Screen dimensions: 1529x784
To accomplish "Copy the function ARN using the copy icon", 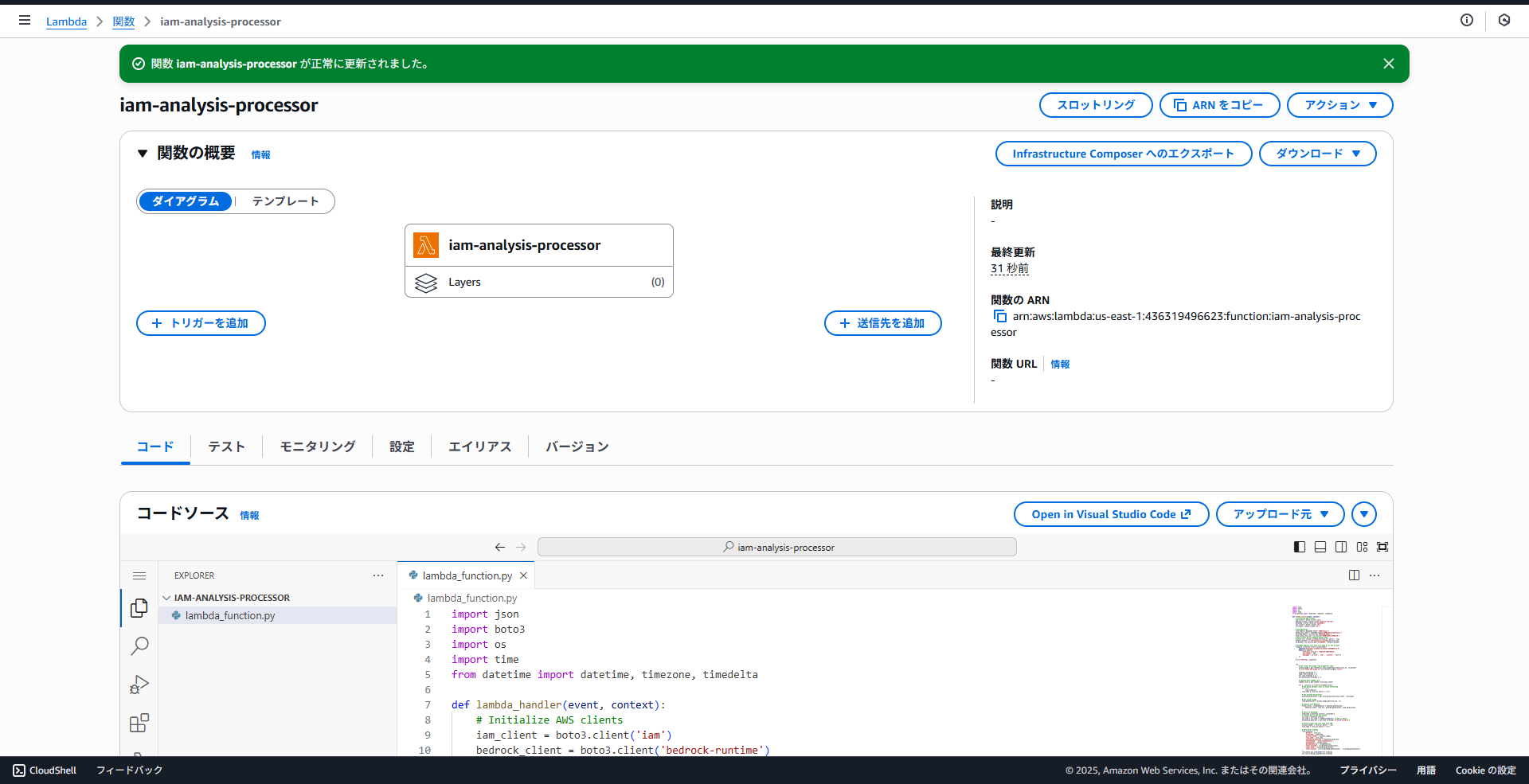I will tap(1000, 316).
